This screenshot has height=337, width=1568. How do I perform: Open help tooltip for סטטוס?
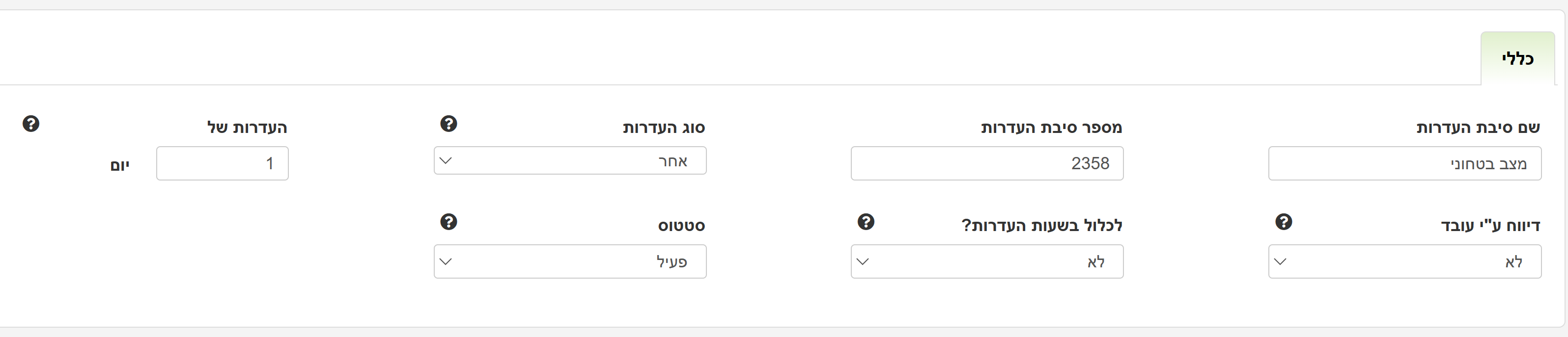coord(448,222)
